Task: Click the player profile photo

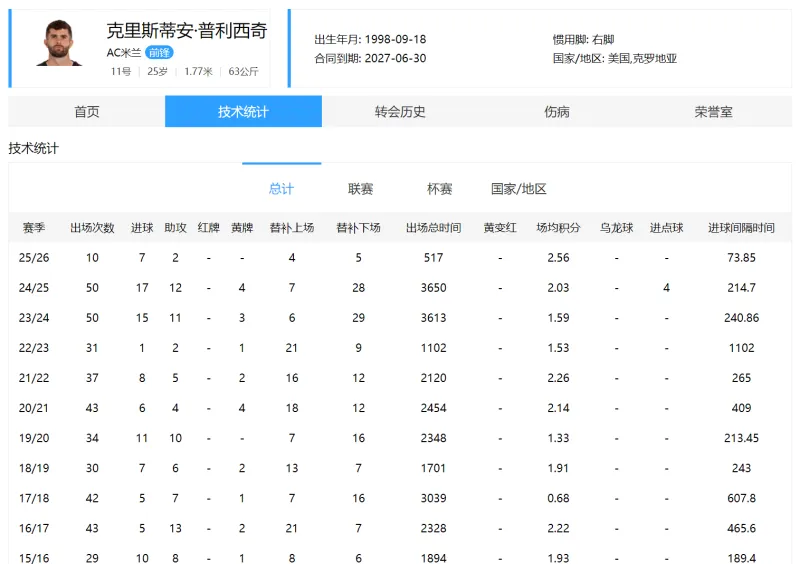Action: tap(59, 45)
